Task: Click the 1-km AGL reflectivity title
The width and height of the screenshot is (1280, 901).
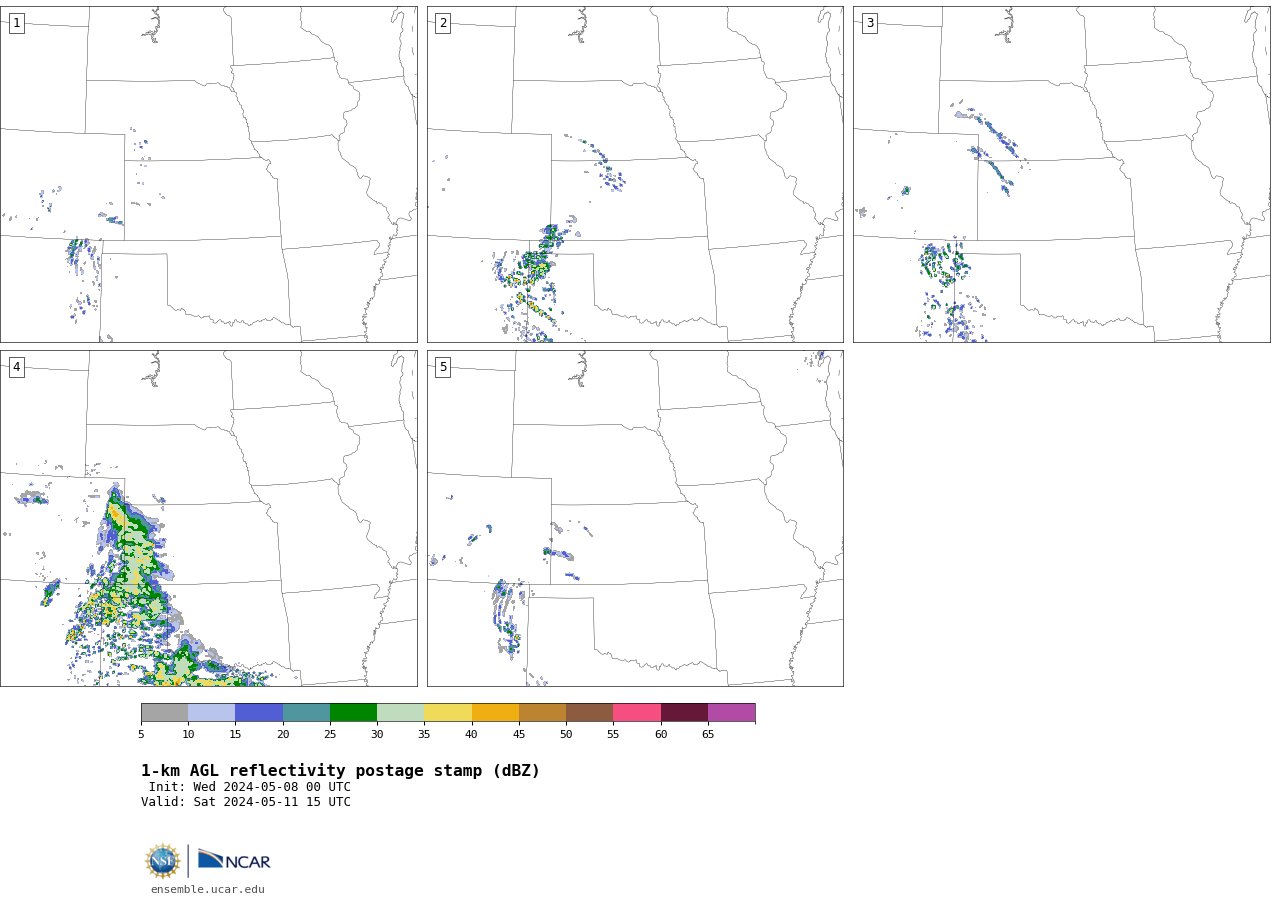Action: pyautogui.click(x=340, y=771)
